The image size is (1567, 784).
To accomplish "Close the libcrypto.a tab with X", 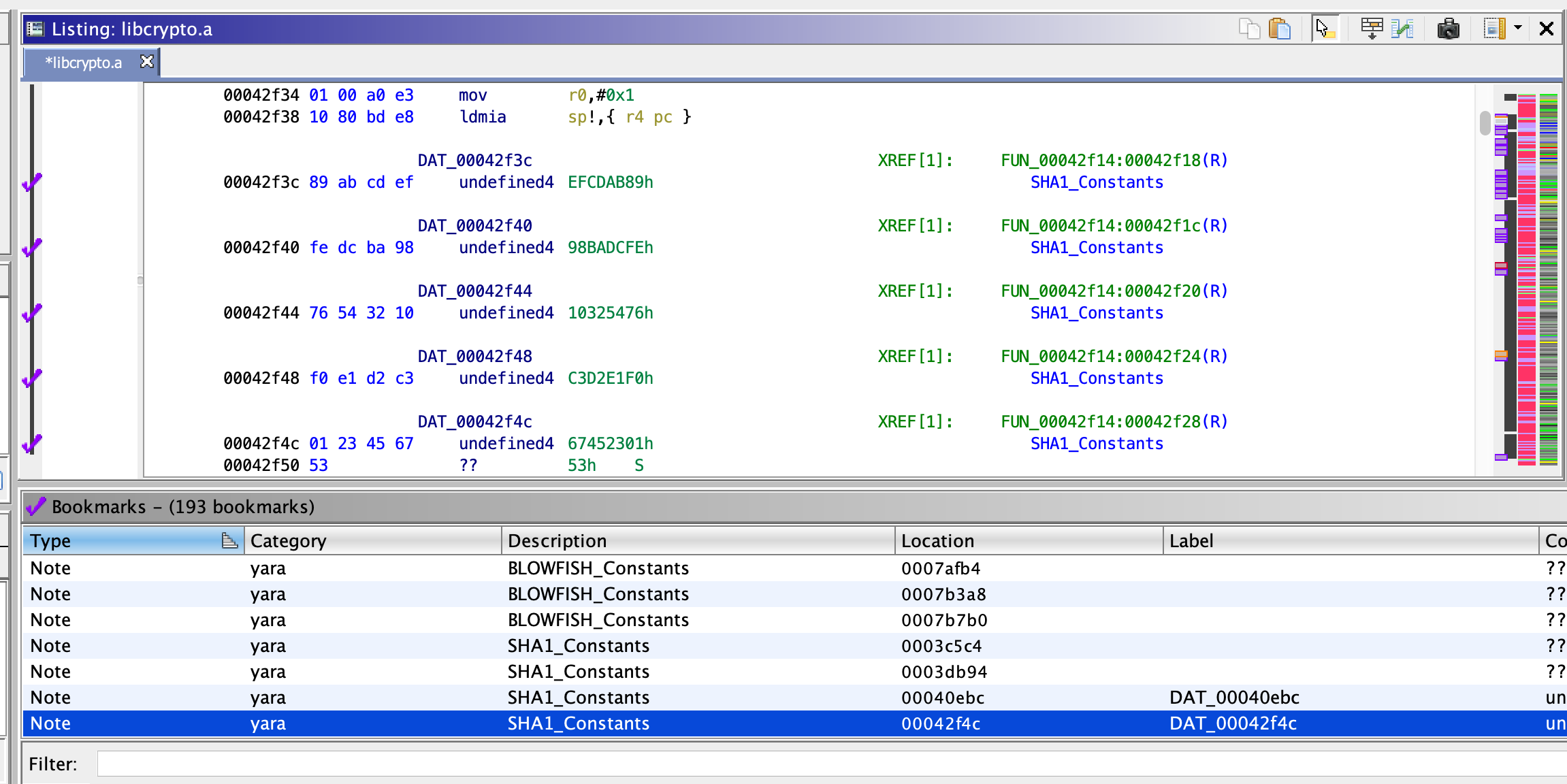I will [146, 62].
